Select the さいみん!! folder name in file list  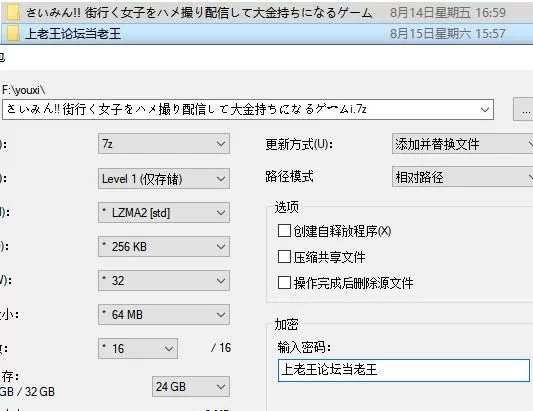[199, 13]
